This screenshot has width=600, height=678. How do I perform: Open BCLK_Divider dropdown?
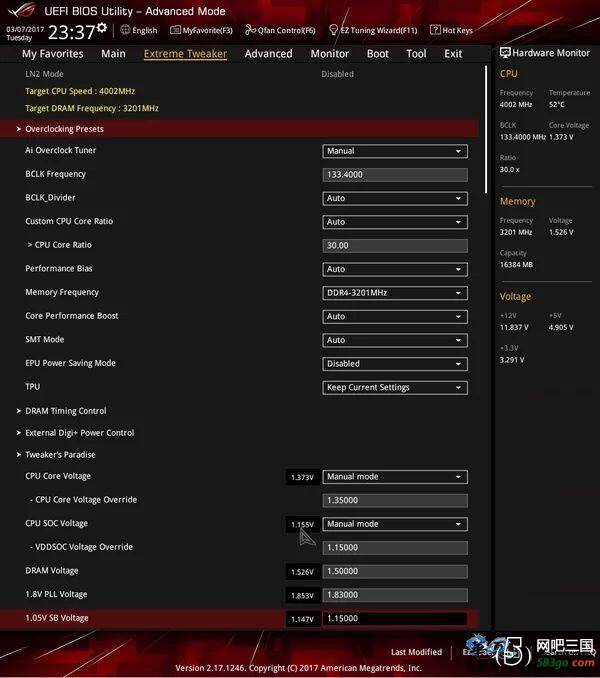[395, 198]
